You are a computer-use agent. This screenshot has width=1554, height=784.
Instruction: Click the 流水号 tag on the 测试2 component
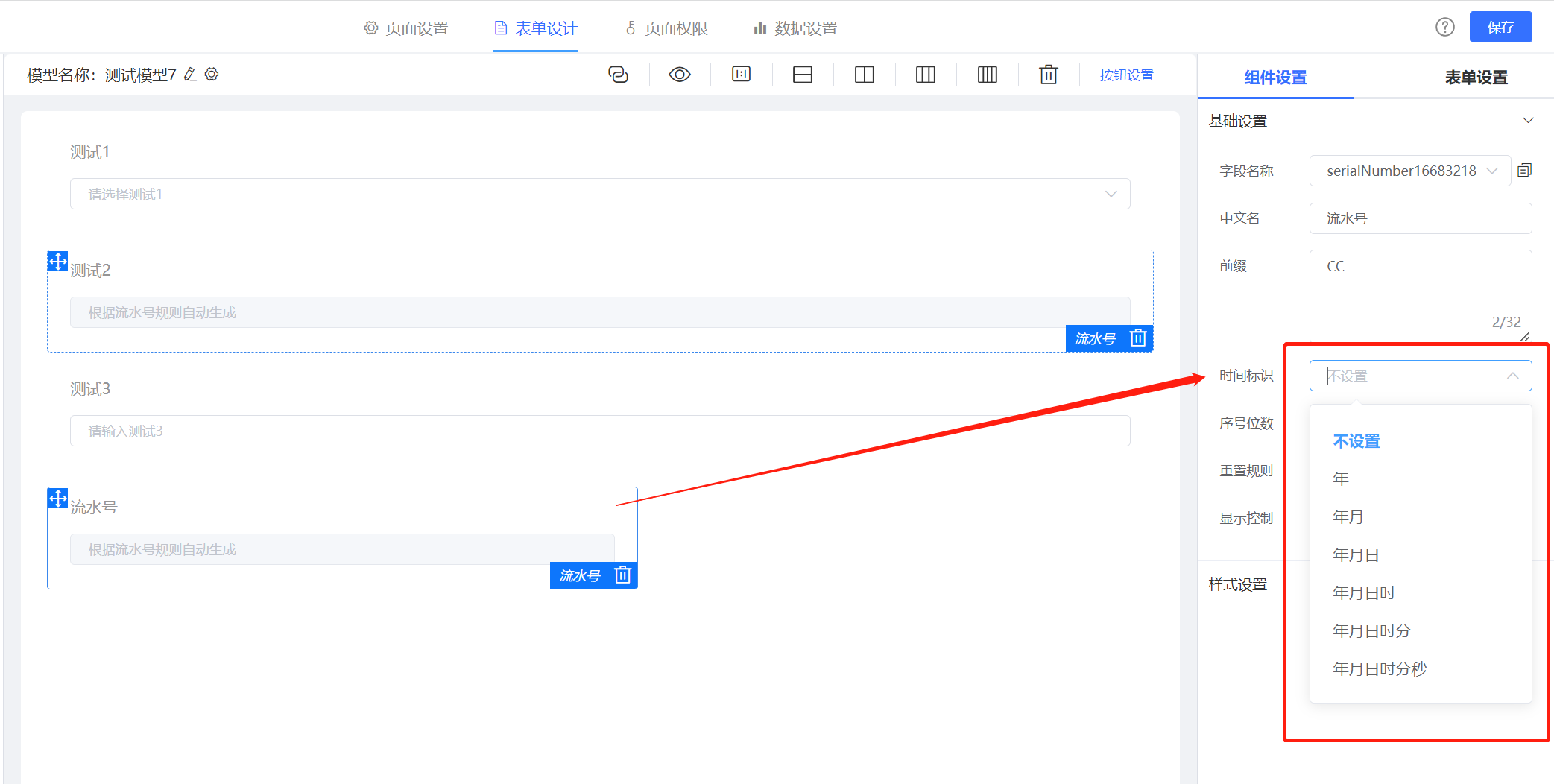click(1095, 339)
